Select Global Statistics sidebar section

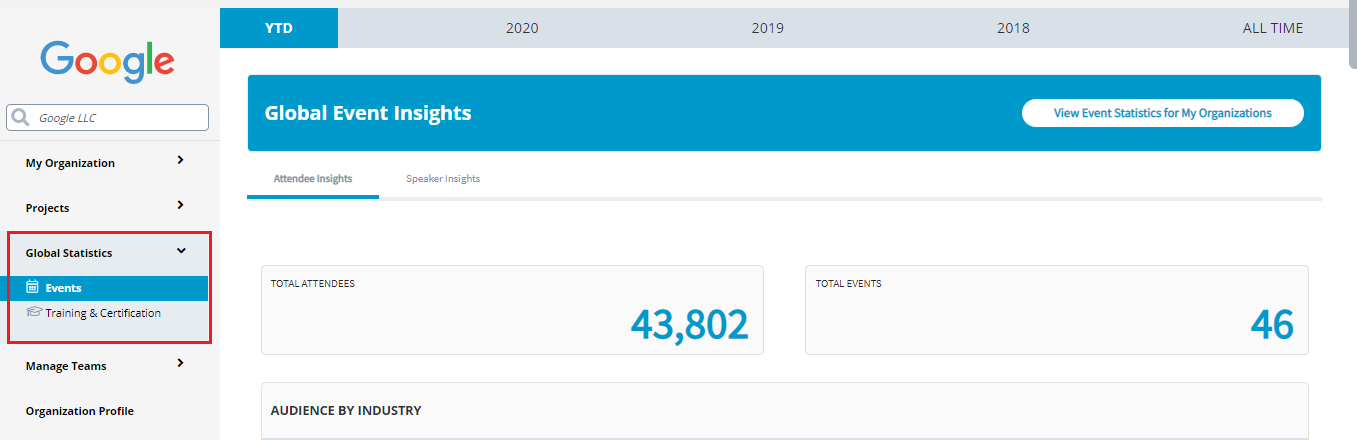[x=69, y=253]
